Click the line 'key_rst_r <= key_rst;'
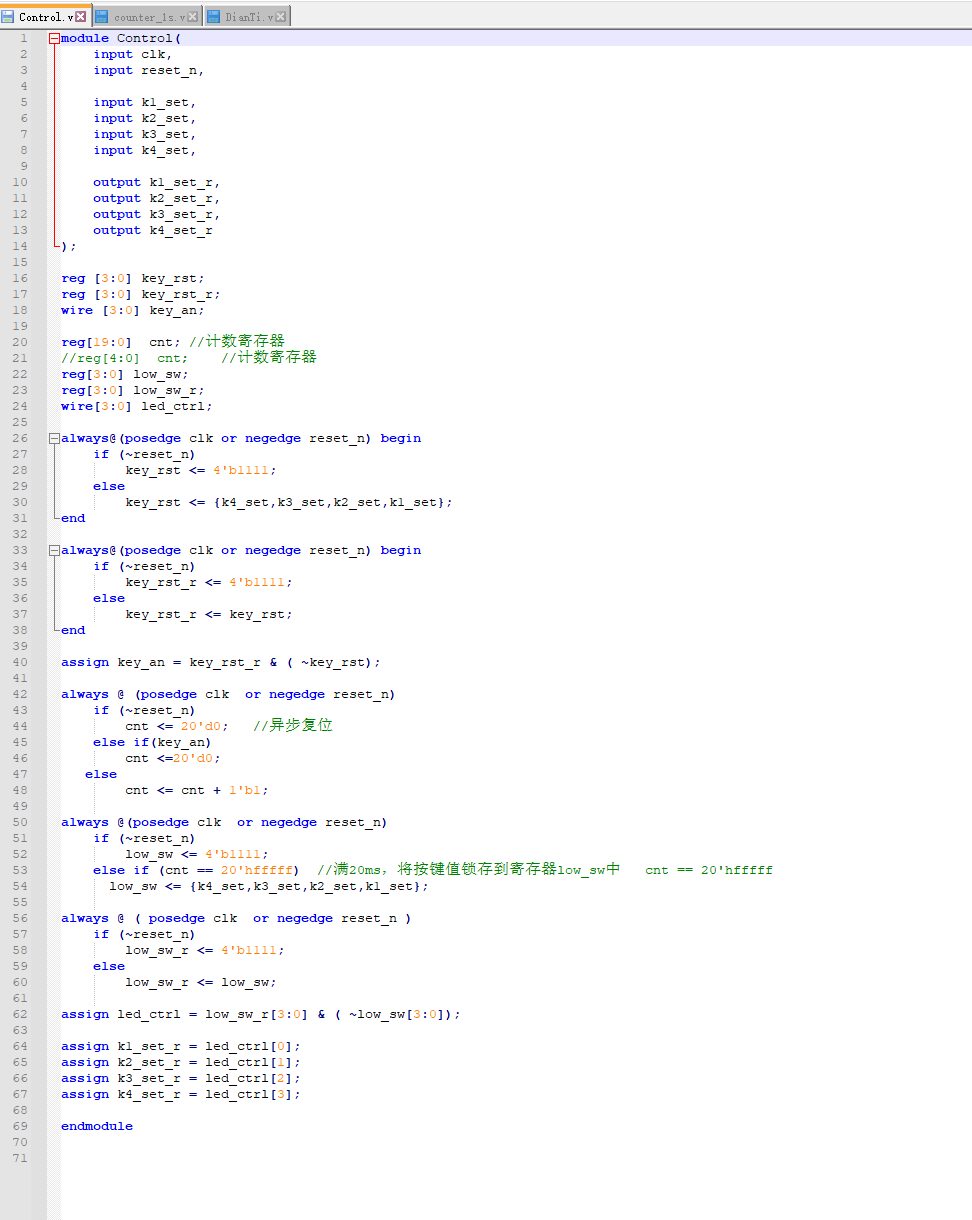The width and height of the screenshot is (972, 1220). click(209, 614)
